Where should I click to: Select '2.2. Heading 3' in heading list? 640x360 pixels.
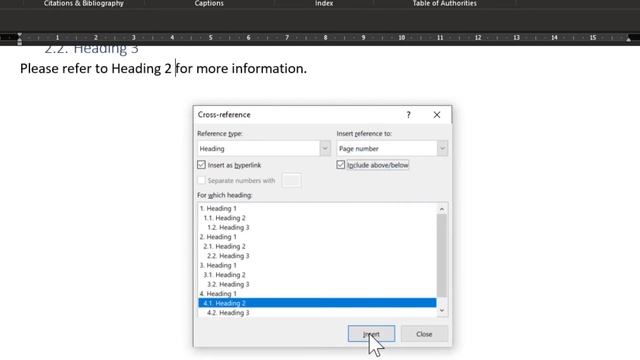point(317,256)
